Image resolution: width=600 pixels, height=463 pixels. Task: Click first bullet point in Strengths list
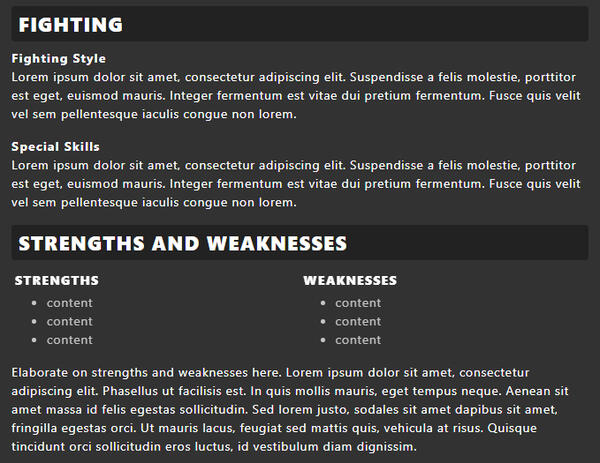click(x=34, y=303)
